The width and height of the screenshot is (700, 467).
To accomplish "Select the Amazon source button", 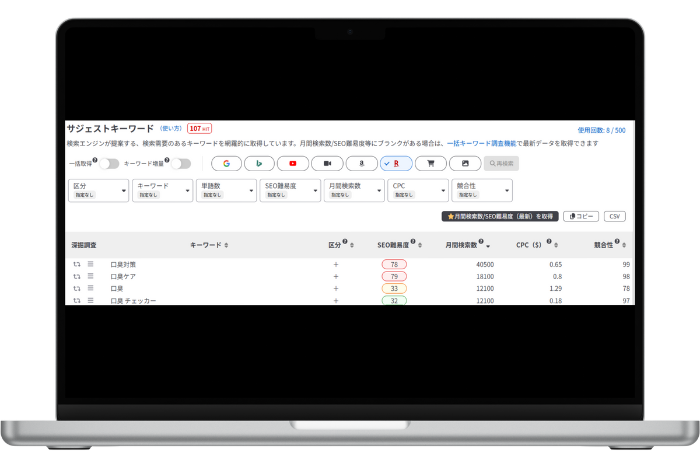I will coord(361,163).
